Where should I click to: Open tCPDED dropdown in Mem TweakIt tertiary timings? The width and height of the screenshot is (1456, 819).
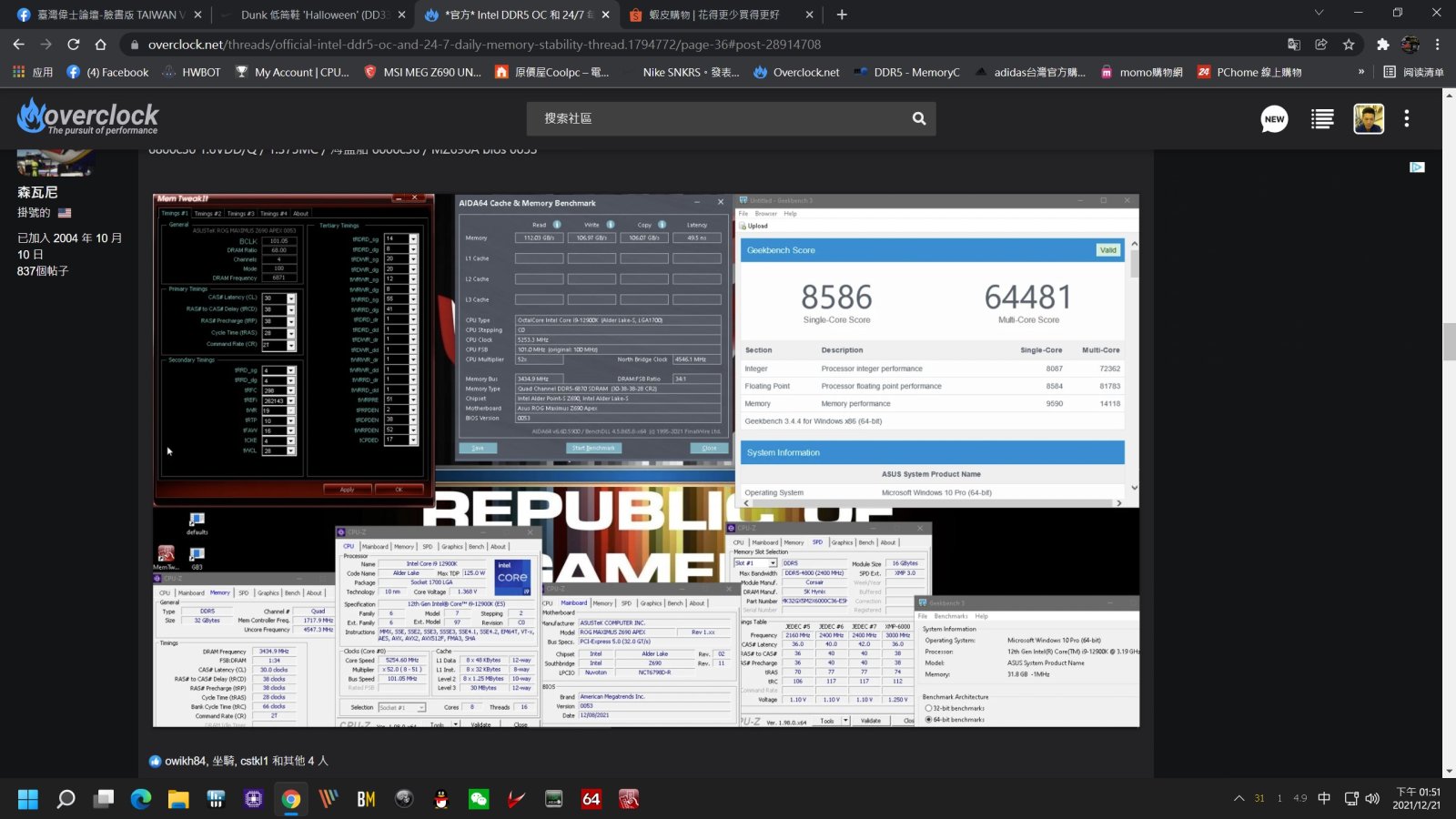[x=413, y=440]
